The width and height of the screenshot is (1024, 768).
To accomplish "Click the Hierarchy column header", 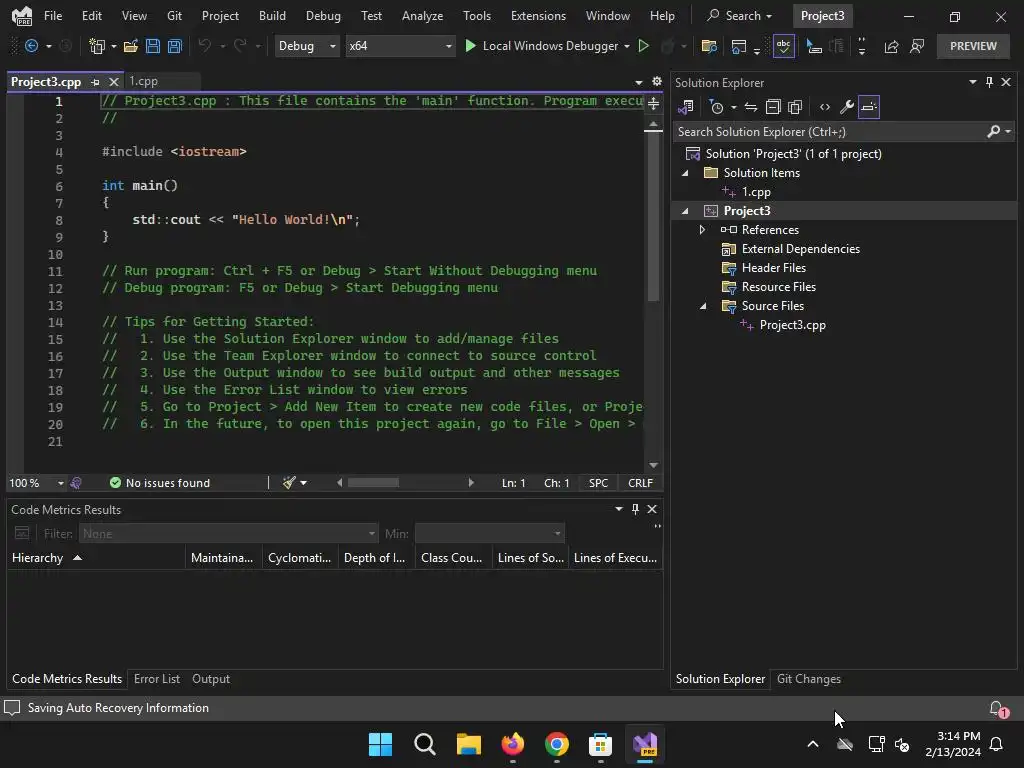I will pos(96,558).
